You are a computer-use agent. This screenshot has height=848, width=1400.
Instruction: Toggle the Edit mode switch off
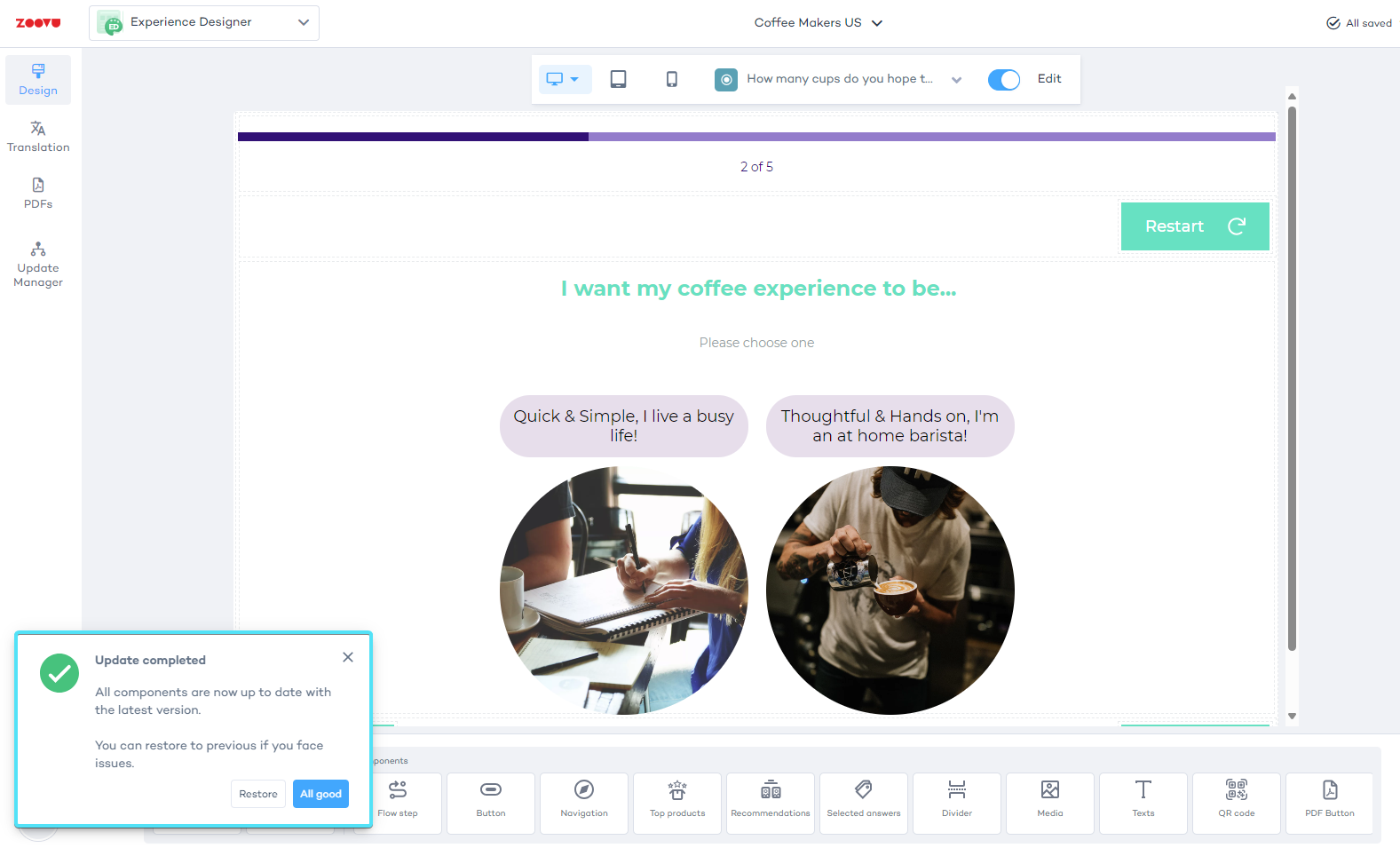[1003, 80]
